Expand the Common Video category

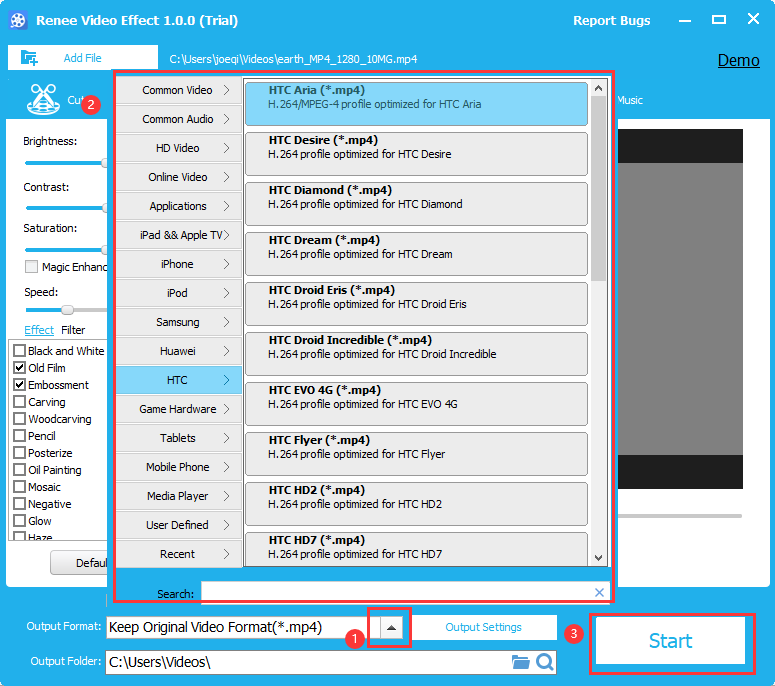coord(178,90)
